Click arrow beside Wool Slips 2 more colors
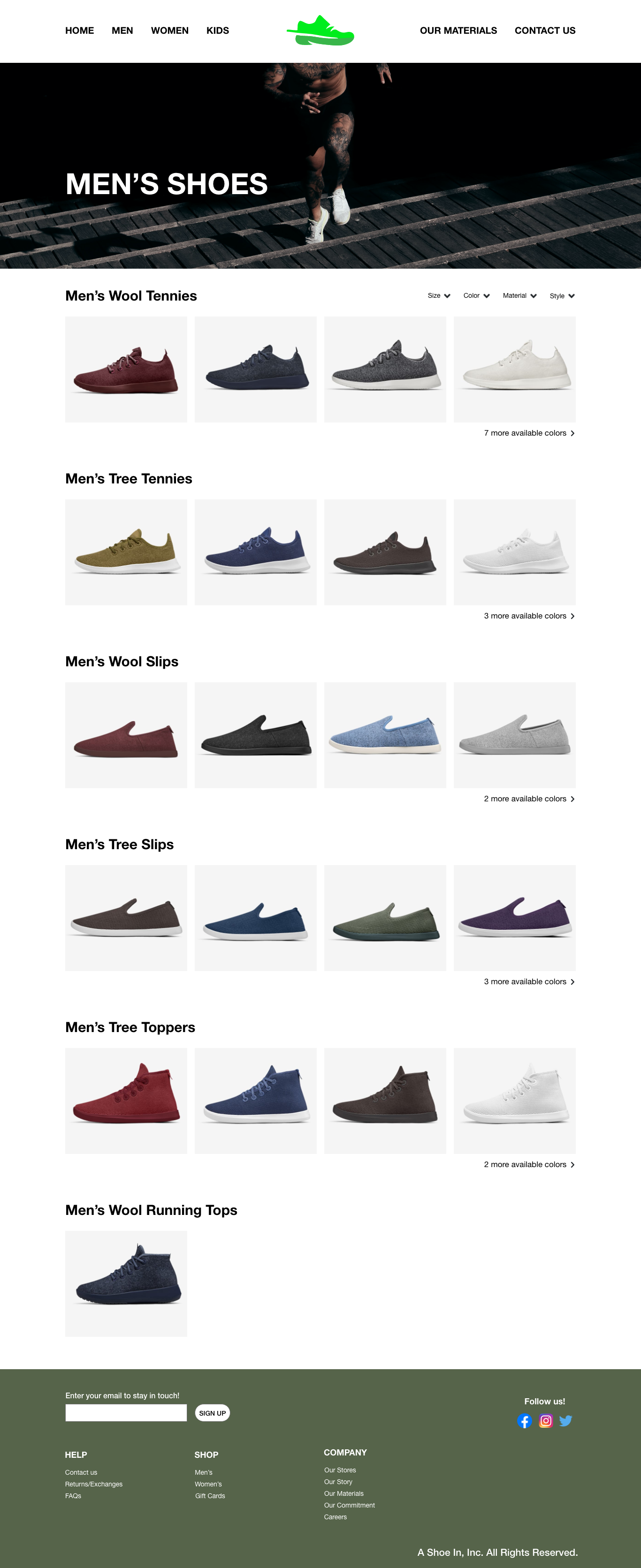This screenshot has width=641, height=1568. (572, 799)
